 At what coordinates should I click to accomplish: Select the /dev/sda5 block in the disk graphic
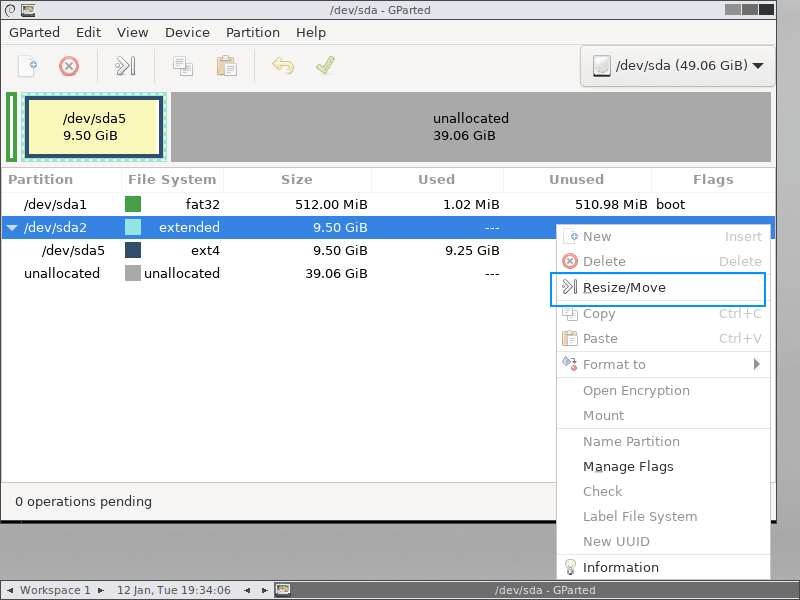[x=93, y=126]
